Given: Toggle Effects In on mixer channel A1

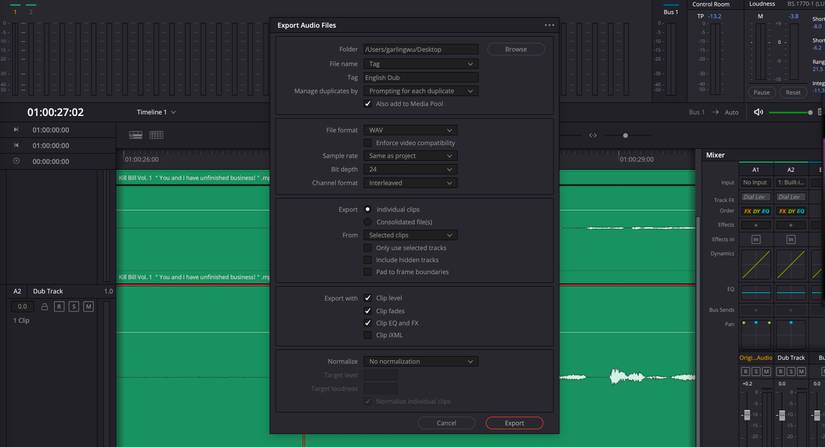Looking at the screenshot, I should (x=756, y=239).
